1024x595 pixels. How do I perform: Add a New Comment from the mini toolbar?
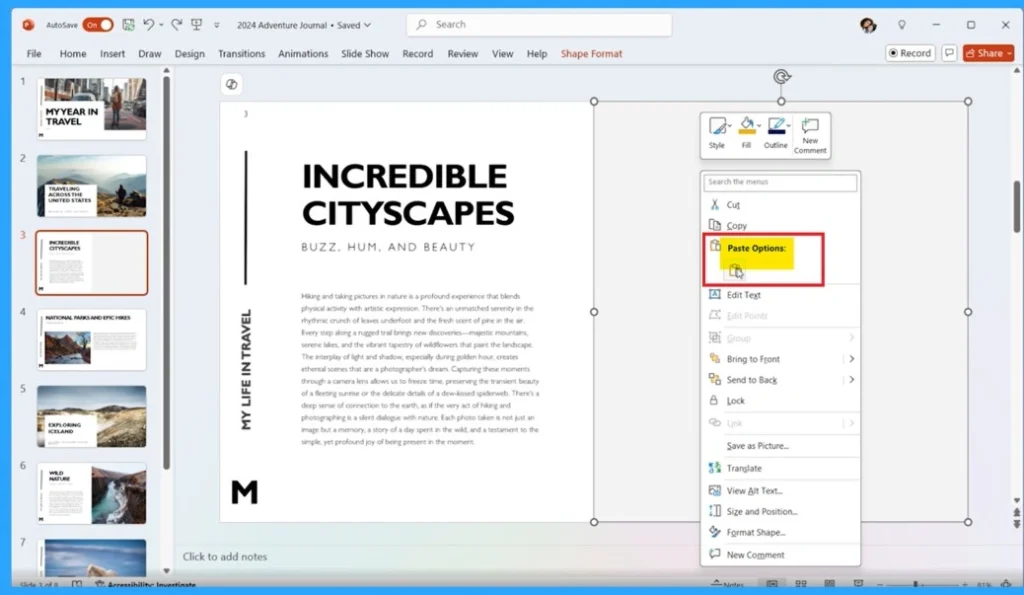[810, 135]
